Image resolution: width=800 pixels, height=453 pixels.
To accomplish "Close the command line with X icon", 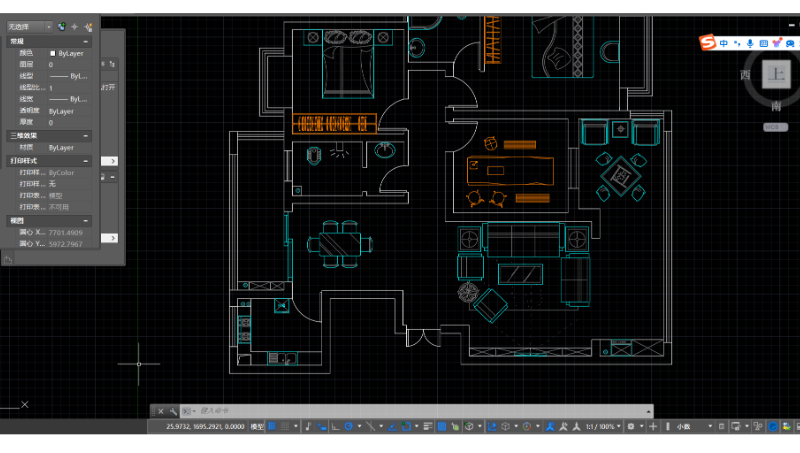I will [159, 411].
